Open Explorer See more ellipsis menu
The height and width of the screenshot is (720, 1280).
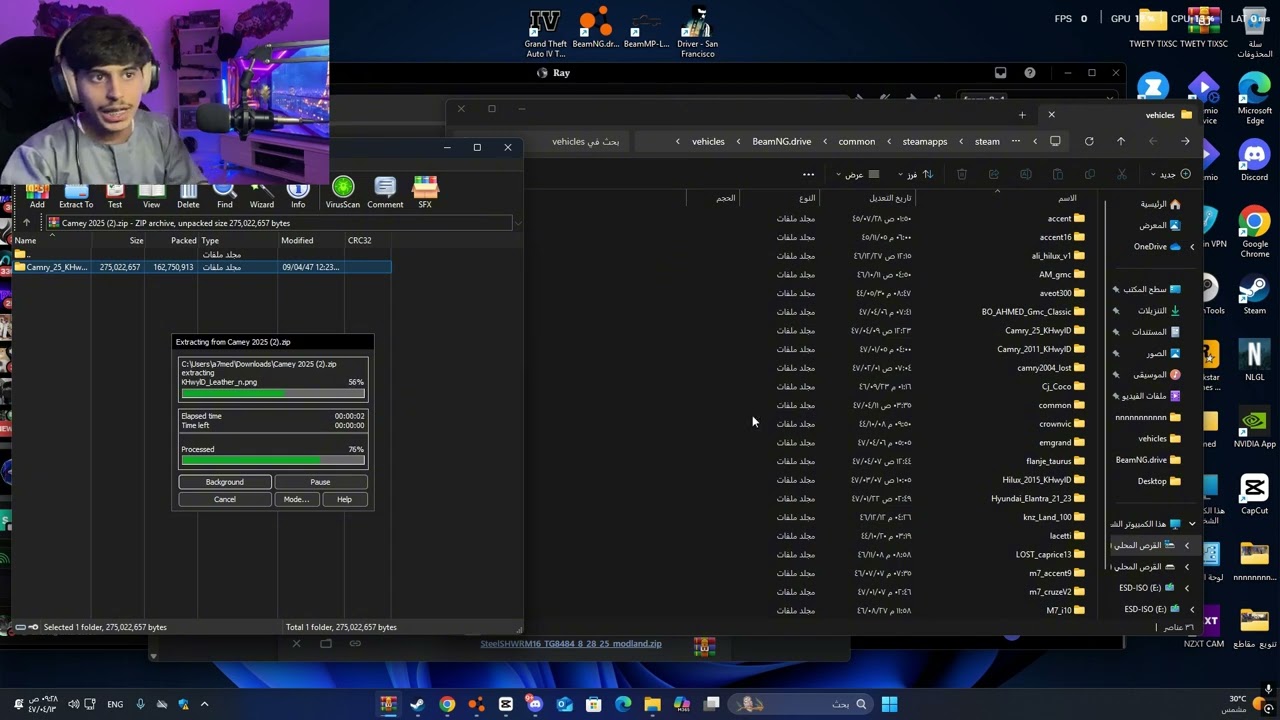[808, 174]
